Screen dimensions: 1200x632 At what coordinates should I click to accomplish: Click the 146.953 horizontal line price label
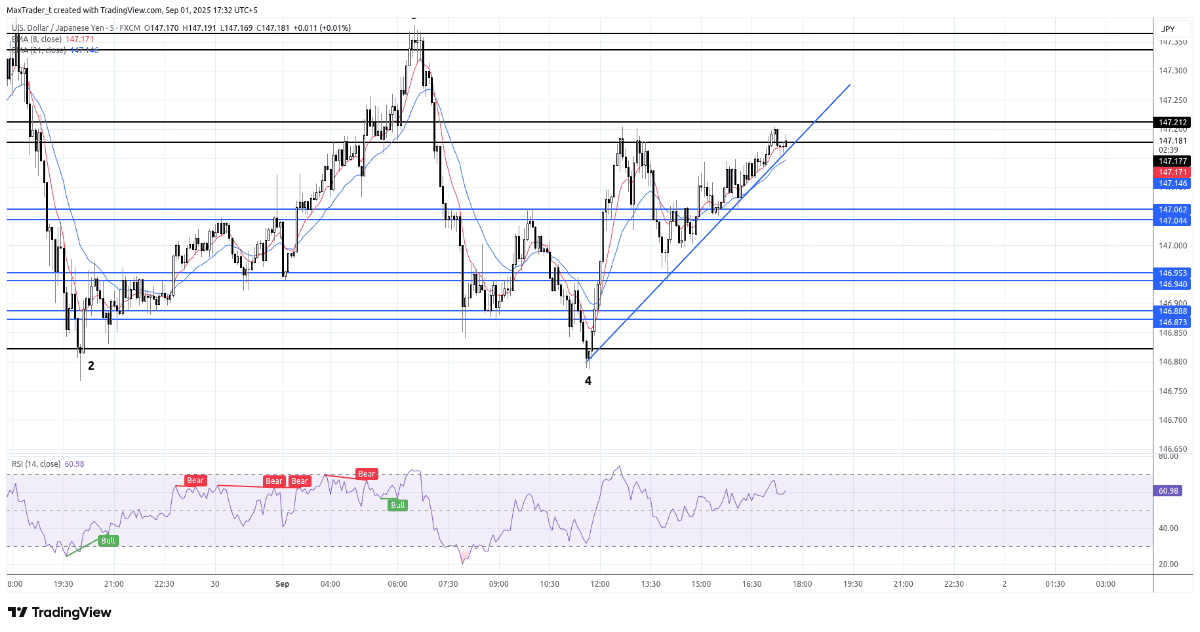click(1173, 272)
